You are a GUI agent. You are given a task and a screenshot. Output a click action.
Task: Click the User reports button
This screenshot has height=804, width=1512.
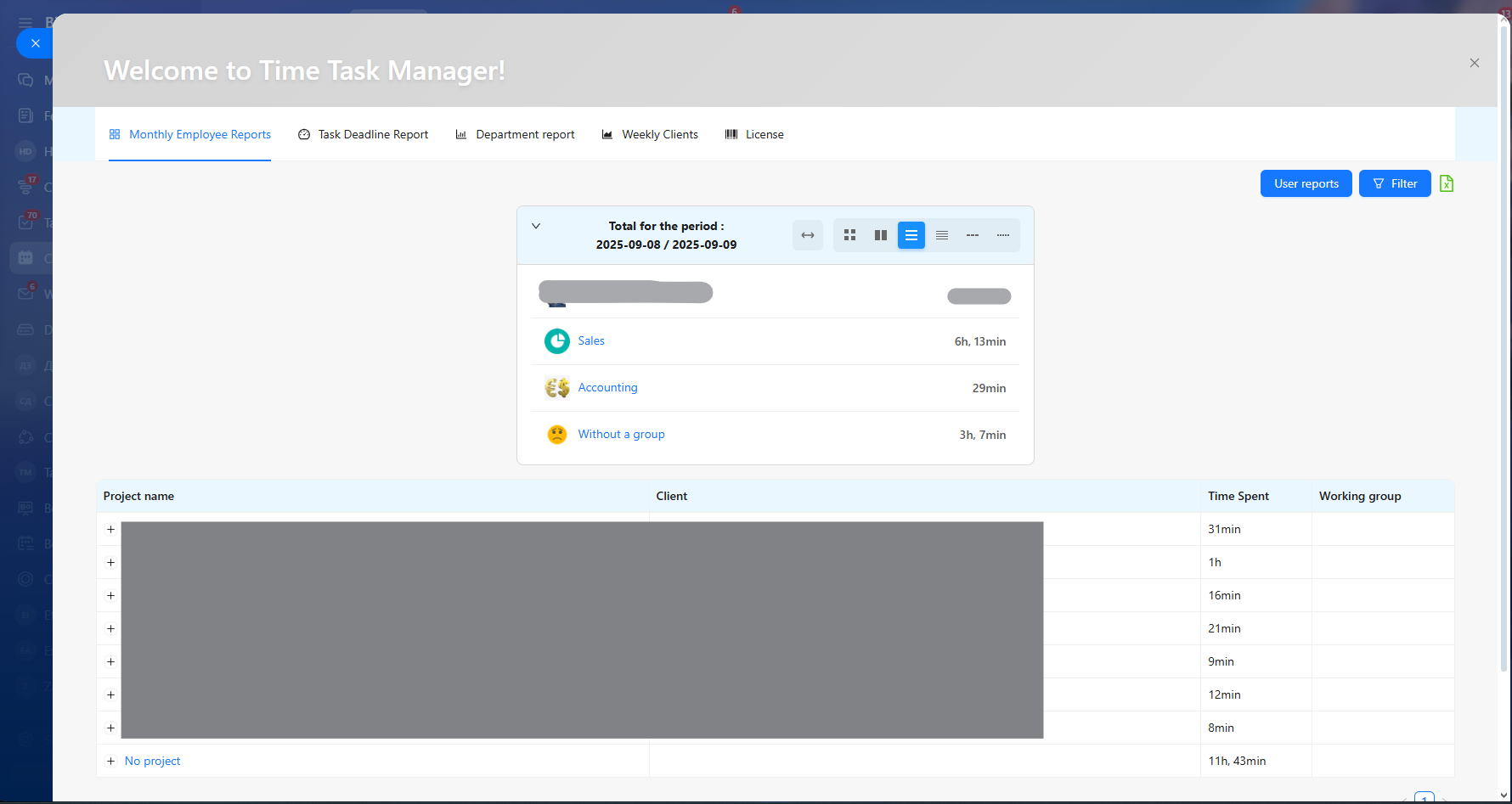point(1306,183)
